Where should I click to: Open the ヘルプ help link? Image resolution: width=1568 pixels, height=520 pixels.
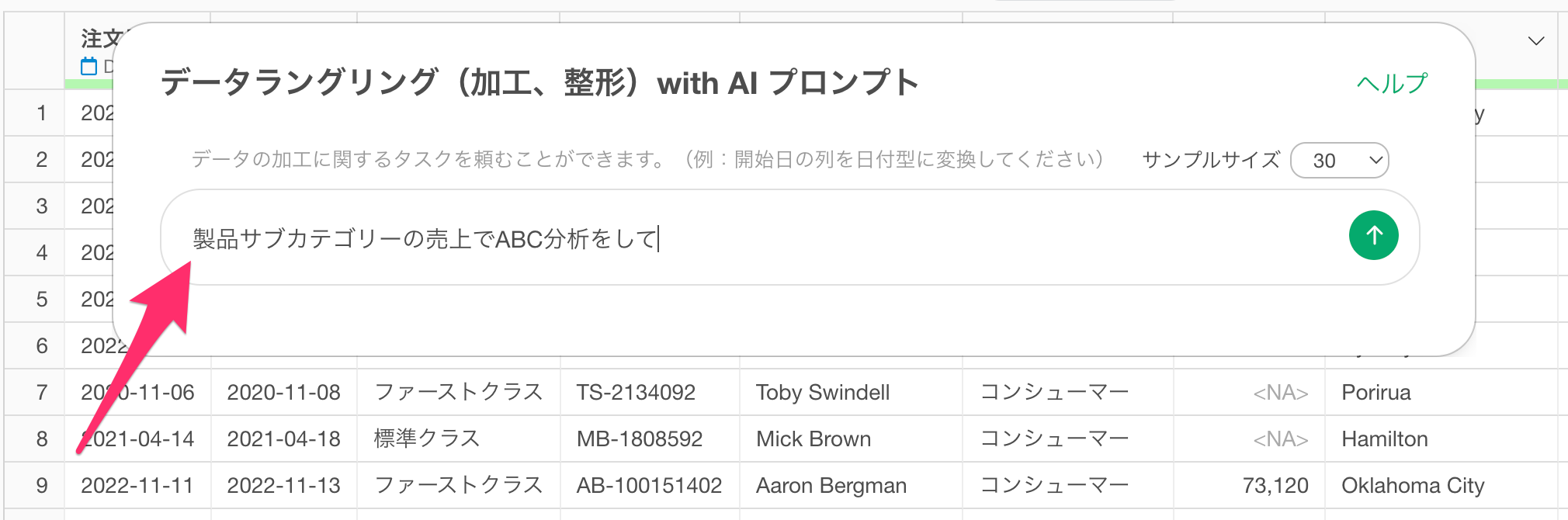tap(1392, 83)
